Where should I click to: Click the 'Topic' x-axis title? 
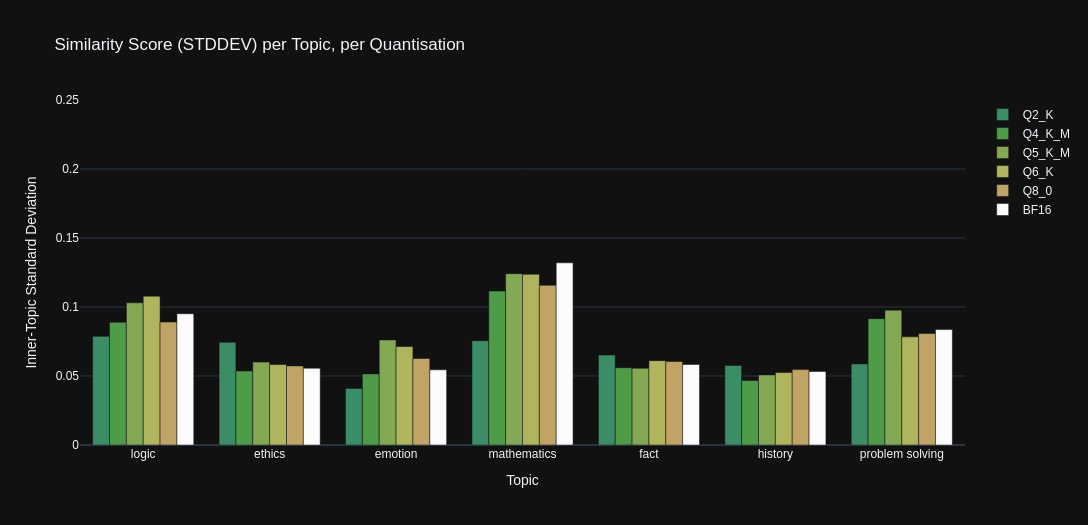522,480
